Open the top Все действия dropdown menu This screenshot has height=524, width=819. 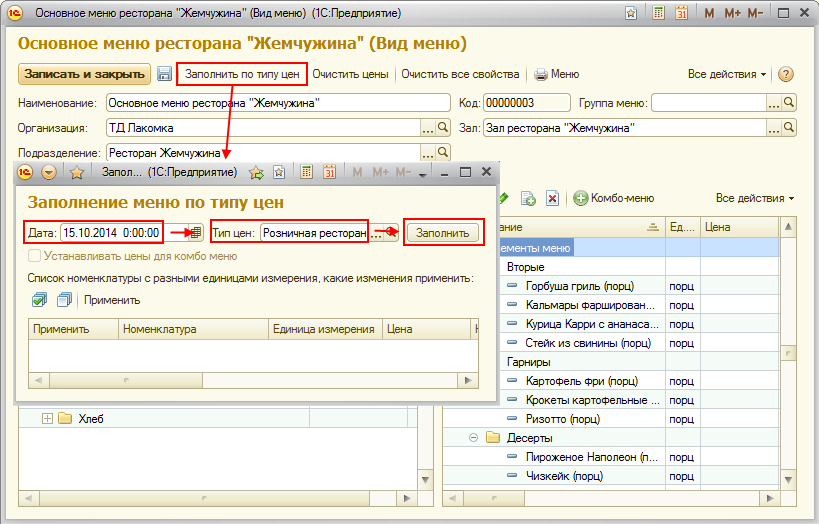[x=727, y=75]
